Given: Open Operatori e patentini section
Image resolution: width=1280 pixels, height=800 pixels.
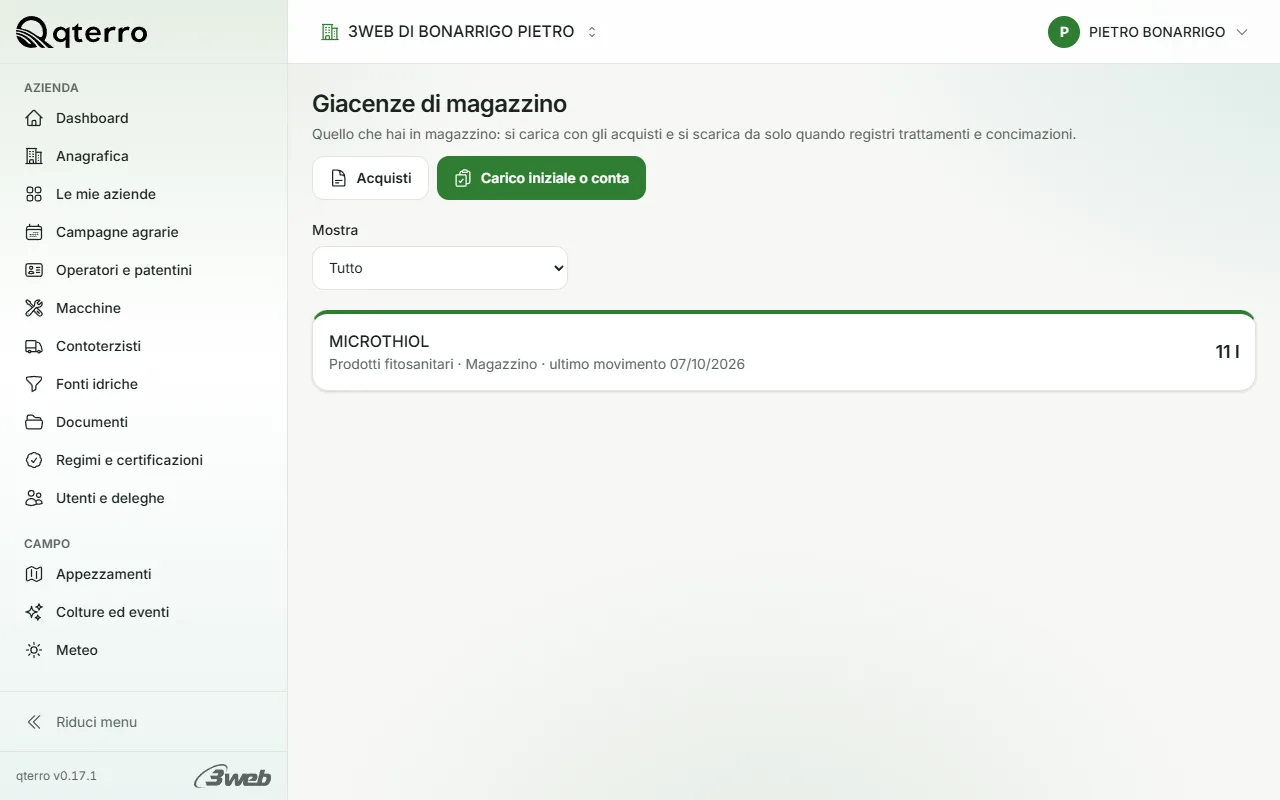Looking at the screenshot, I should click(144, 270).
